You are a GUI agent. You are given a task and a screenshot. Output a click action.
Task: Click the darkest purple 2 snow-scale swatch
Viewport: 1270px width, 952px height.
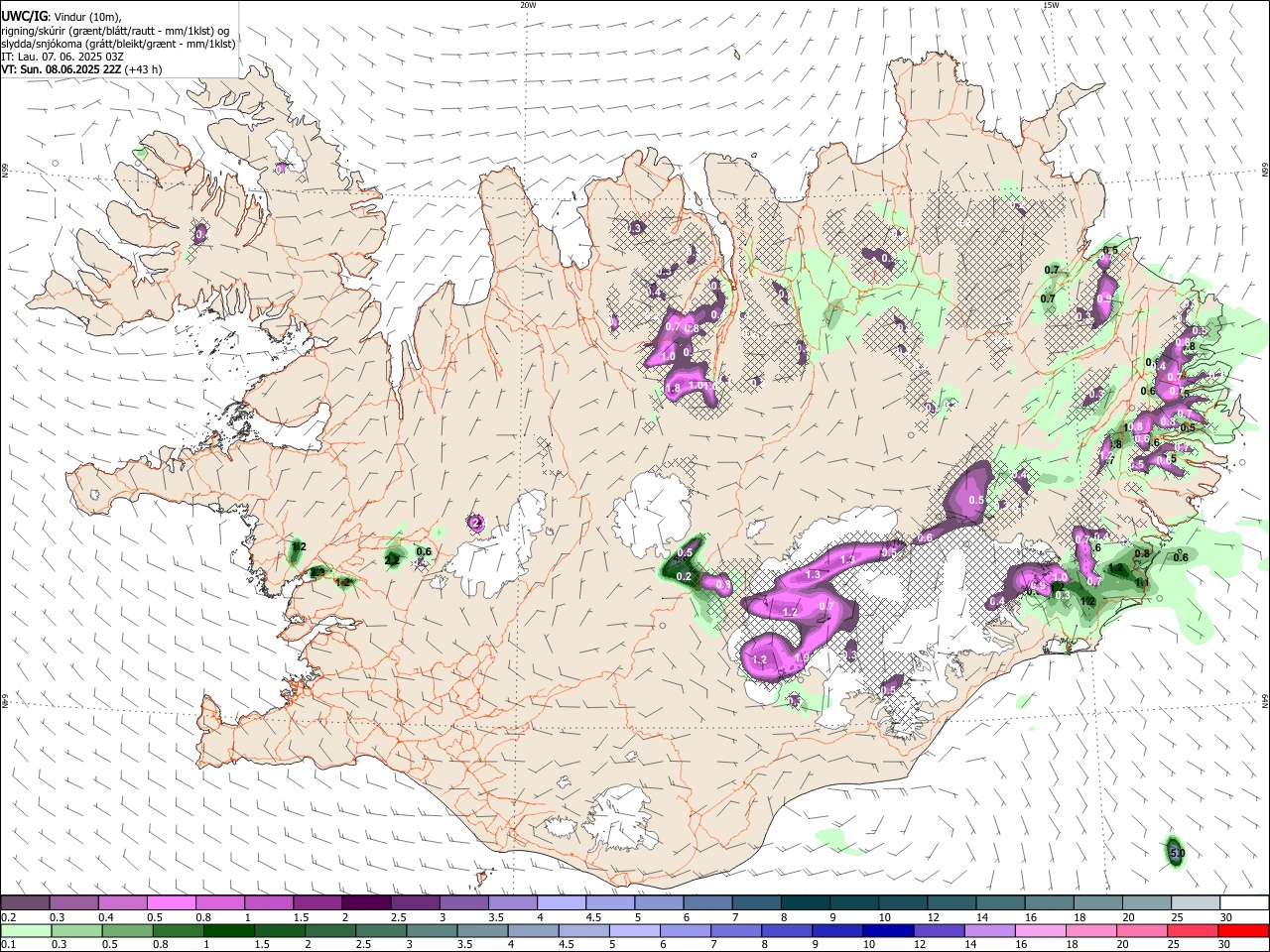coord(365,903)
